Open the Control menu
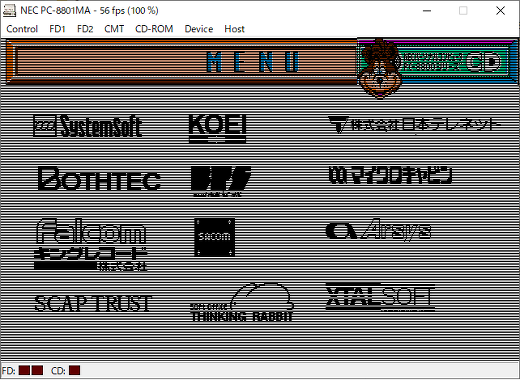Viewport: 520px width, 380px height. click(22, 29)
